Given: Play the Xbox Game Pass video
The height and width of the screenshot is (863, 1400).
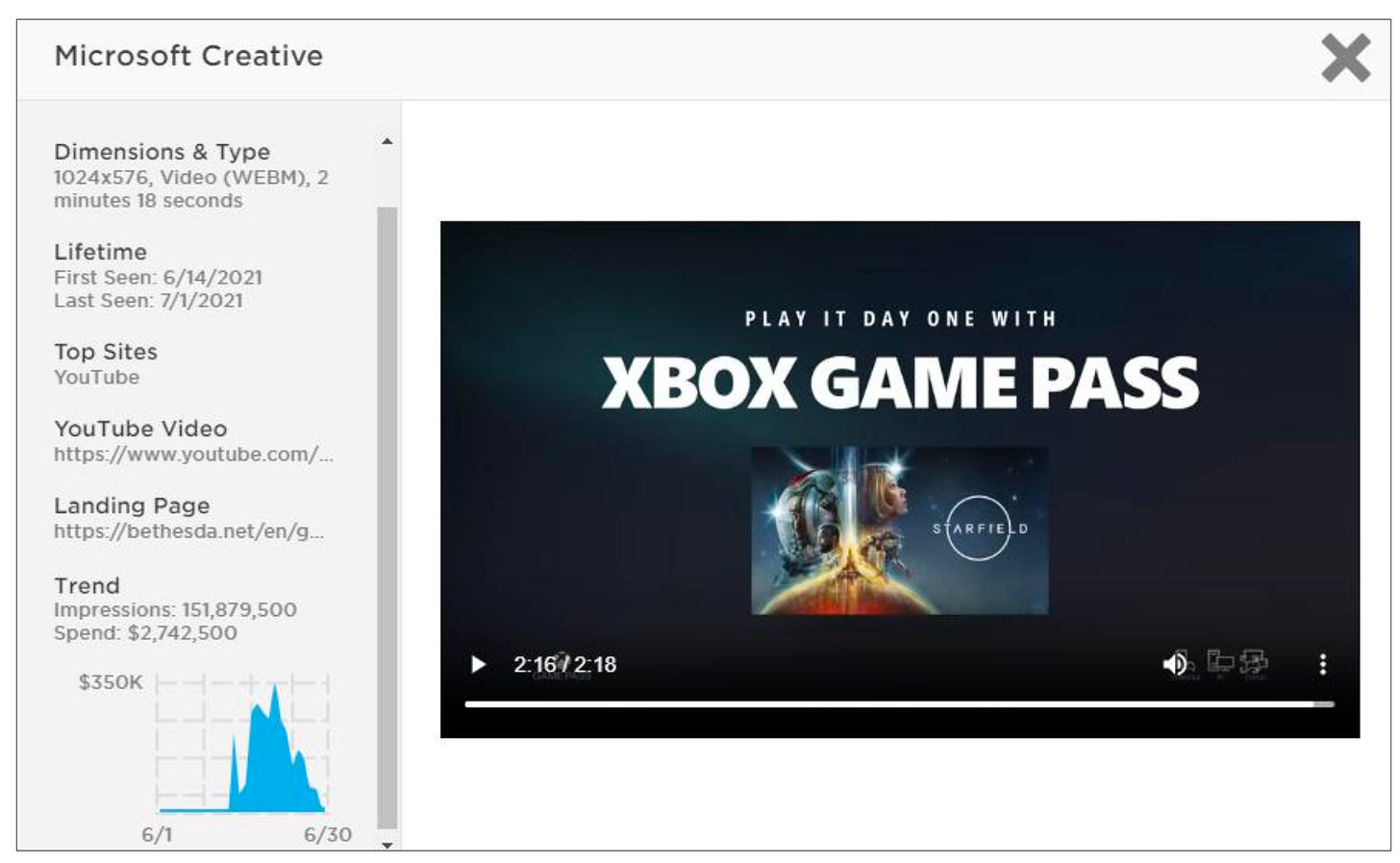Looking at the screenshot, I should coord(478,664).
